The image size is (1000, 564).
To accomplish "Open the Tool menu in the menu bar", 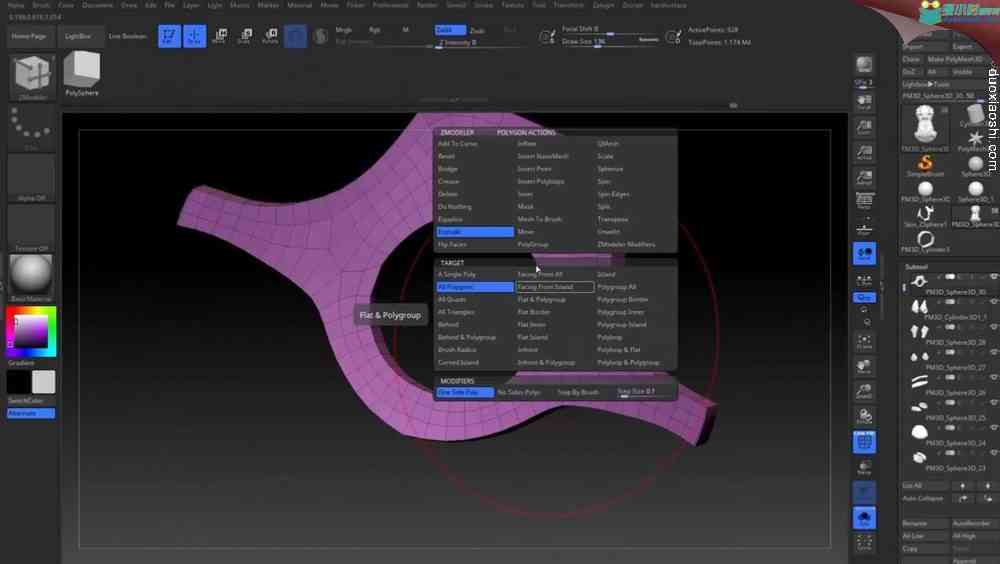I will coord(540,4).
